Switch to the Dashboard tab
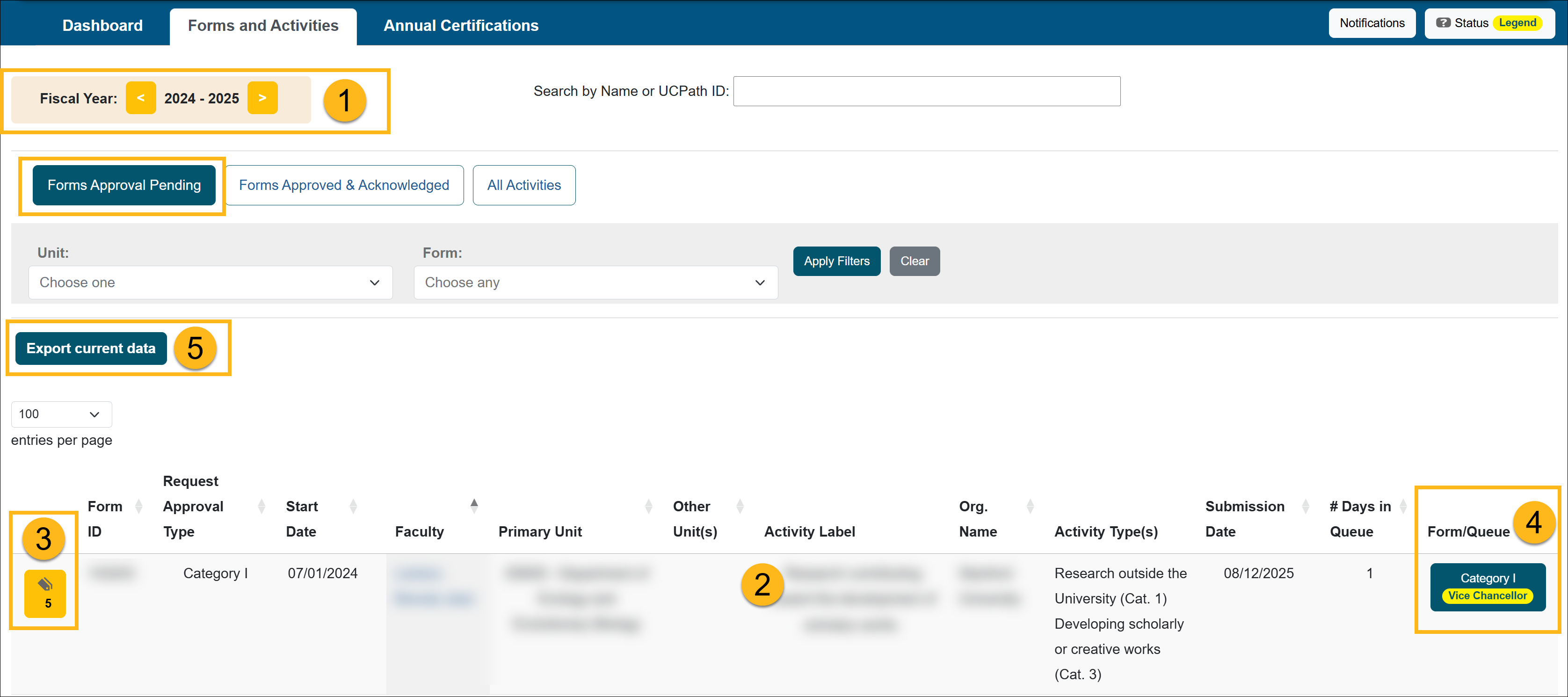 (x=102, y=26)
